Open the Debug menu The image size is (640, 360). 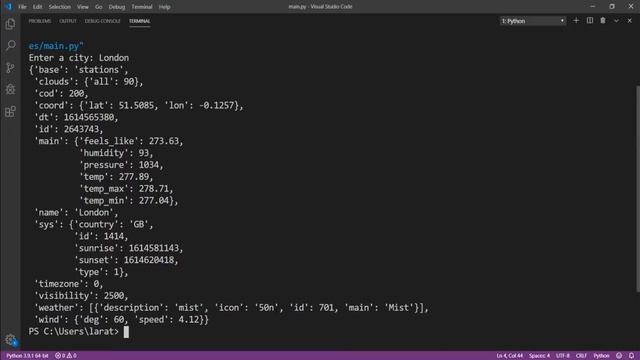click(117, 7)
